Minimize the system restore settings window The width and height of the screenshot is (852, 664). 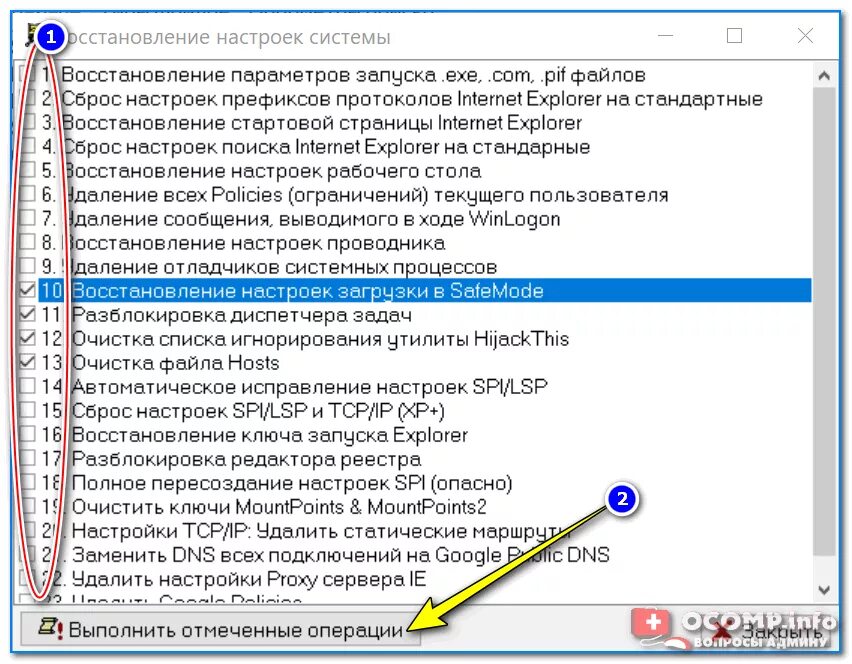665,36
